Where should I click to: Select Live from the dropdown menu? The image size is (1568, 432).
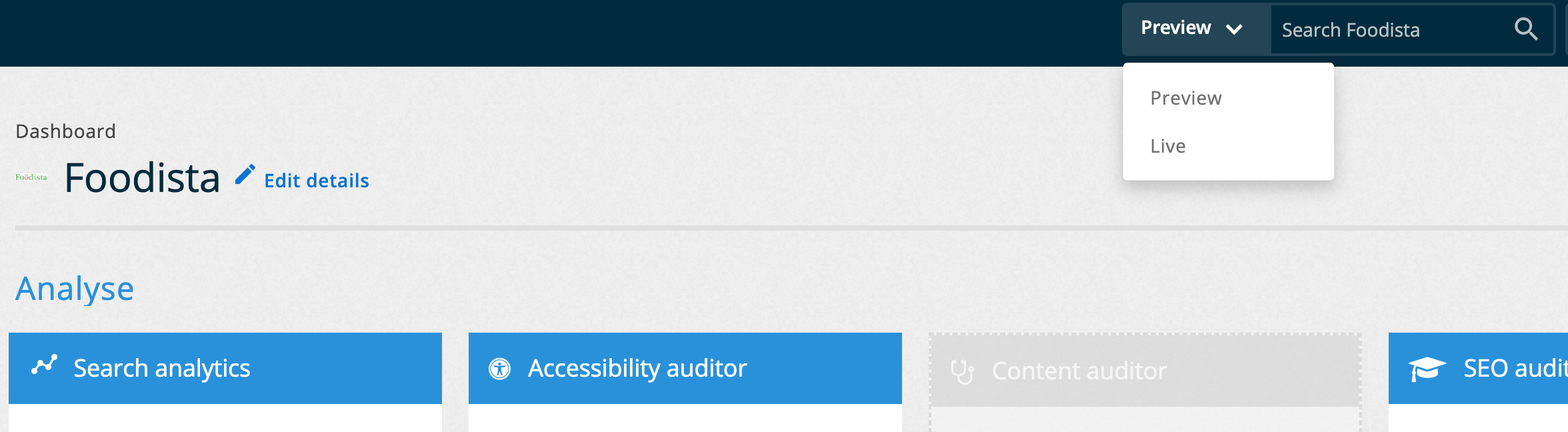pos(1169,145)
